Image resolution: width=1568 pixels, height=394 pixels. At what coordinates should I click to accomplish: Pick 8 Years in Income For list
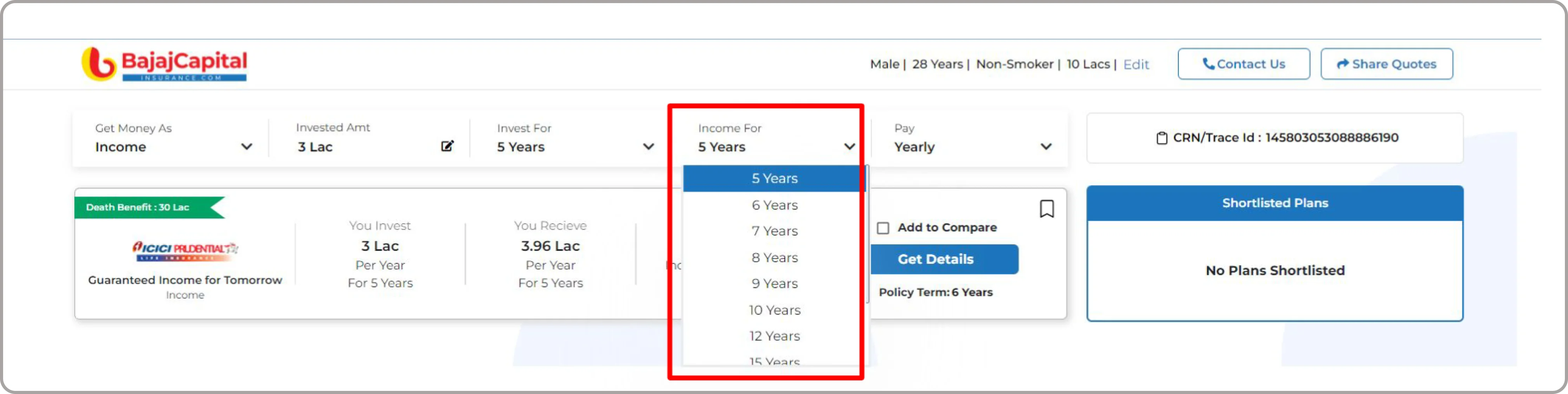click(x=774, y=258)
